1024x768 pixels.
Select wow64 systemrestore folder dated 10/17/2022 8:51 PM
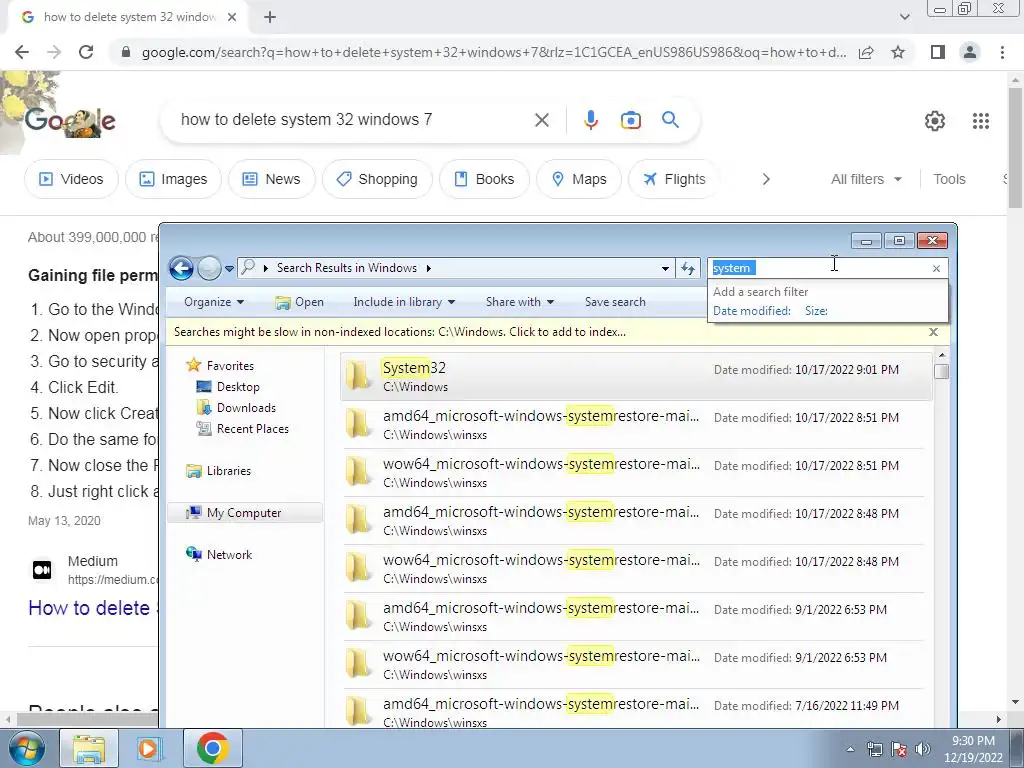(x=633, y=473)
